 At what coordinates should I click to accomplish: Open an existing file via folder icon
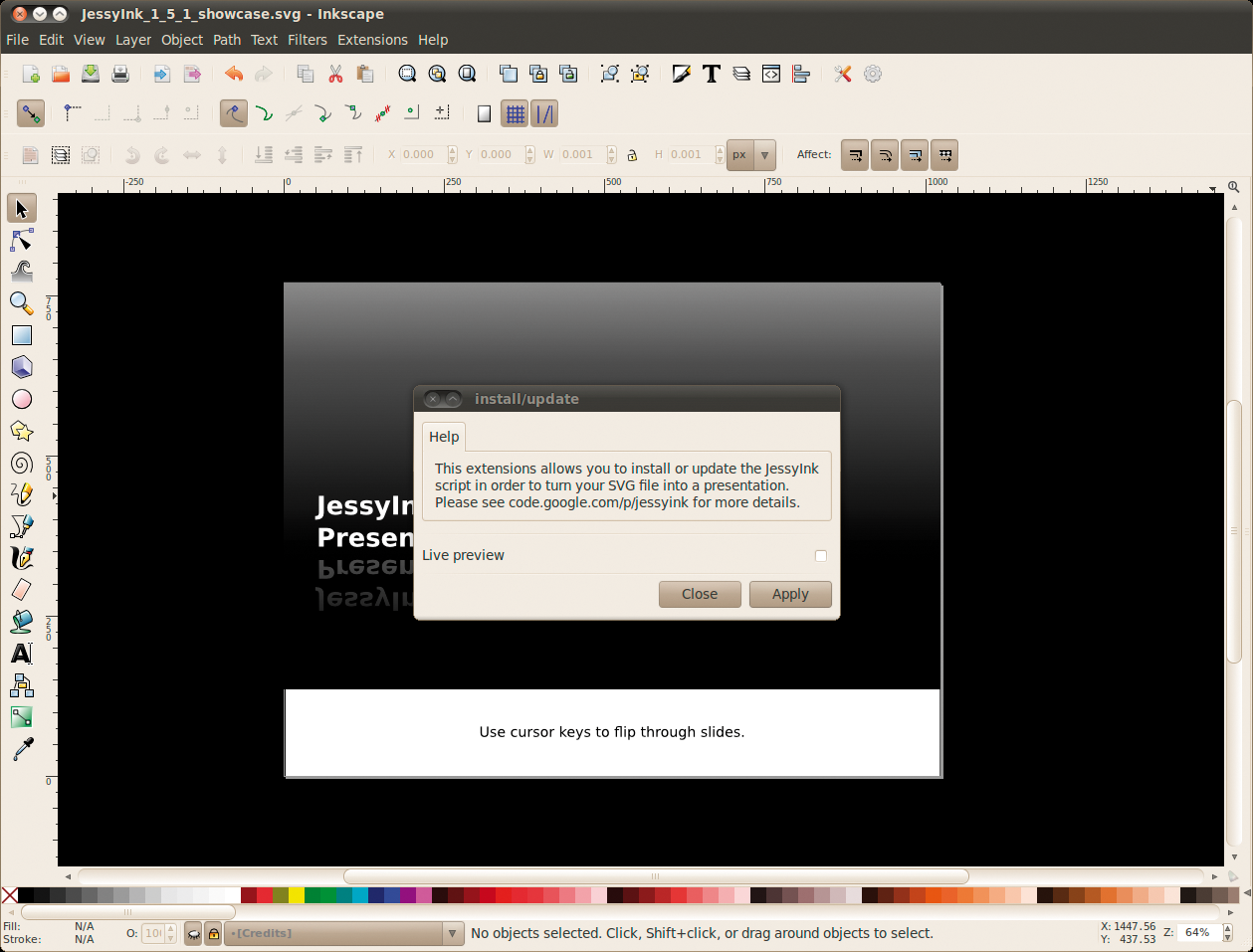61,74
